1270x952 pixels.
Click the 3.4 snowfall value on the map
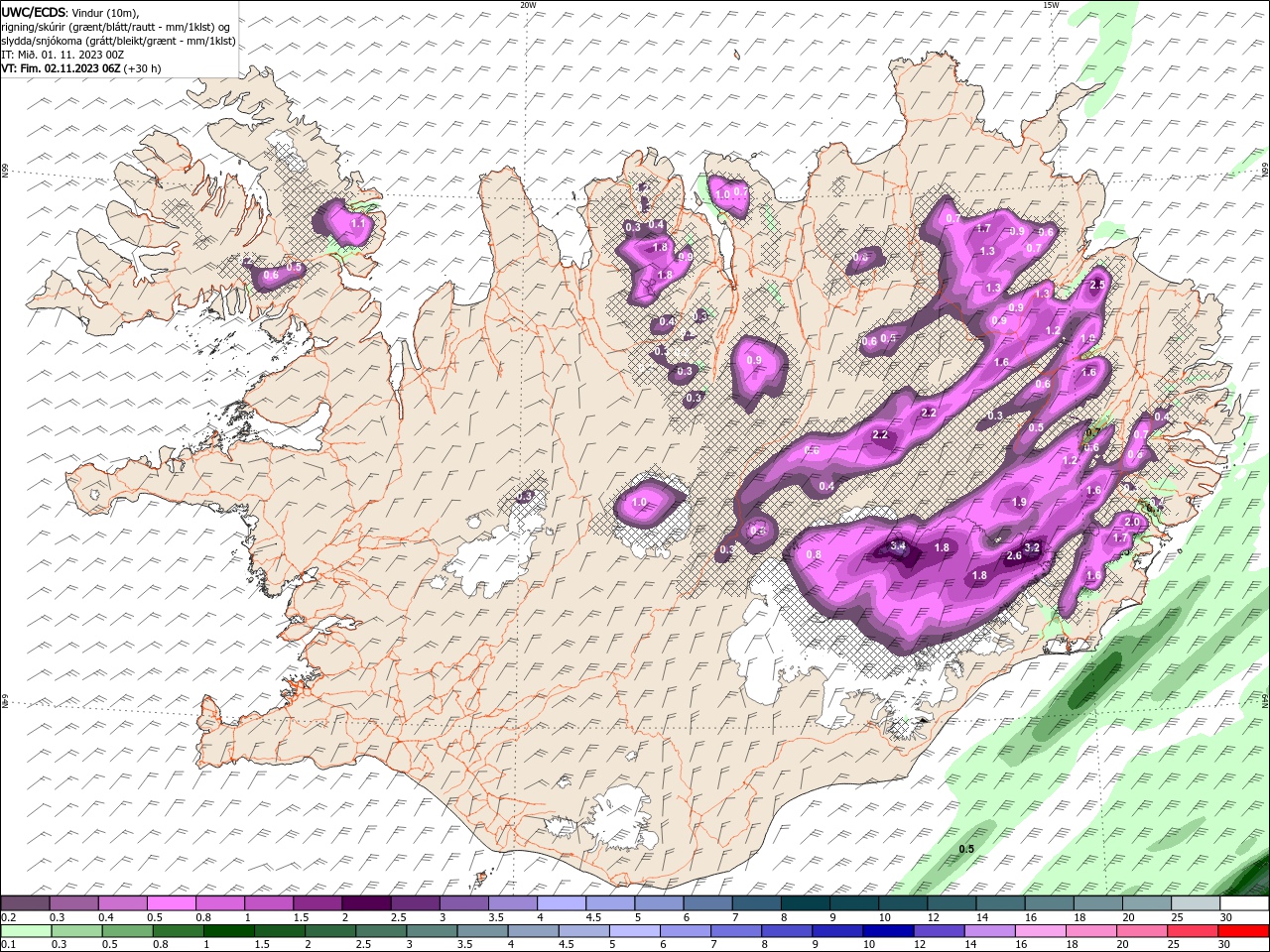tap(899, 545)
